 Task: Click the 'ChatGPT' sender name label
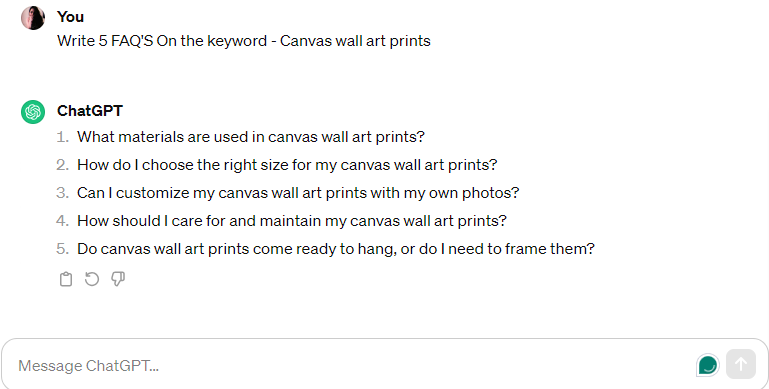(x=90, y=111)
